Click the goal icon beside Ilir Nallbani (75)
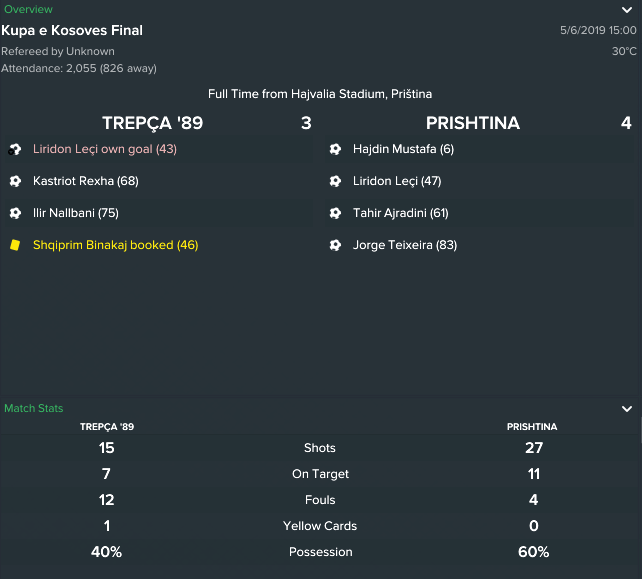 click(15, 213)
